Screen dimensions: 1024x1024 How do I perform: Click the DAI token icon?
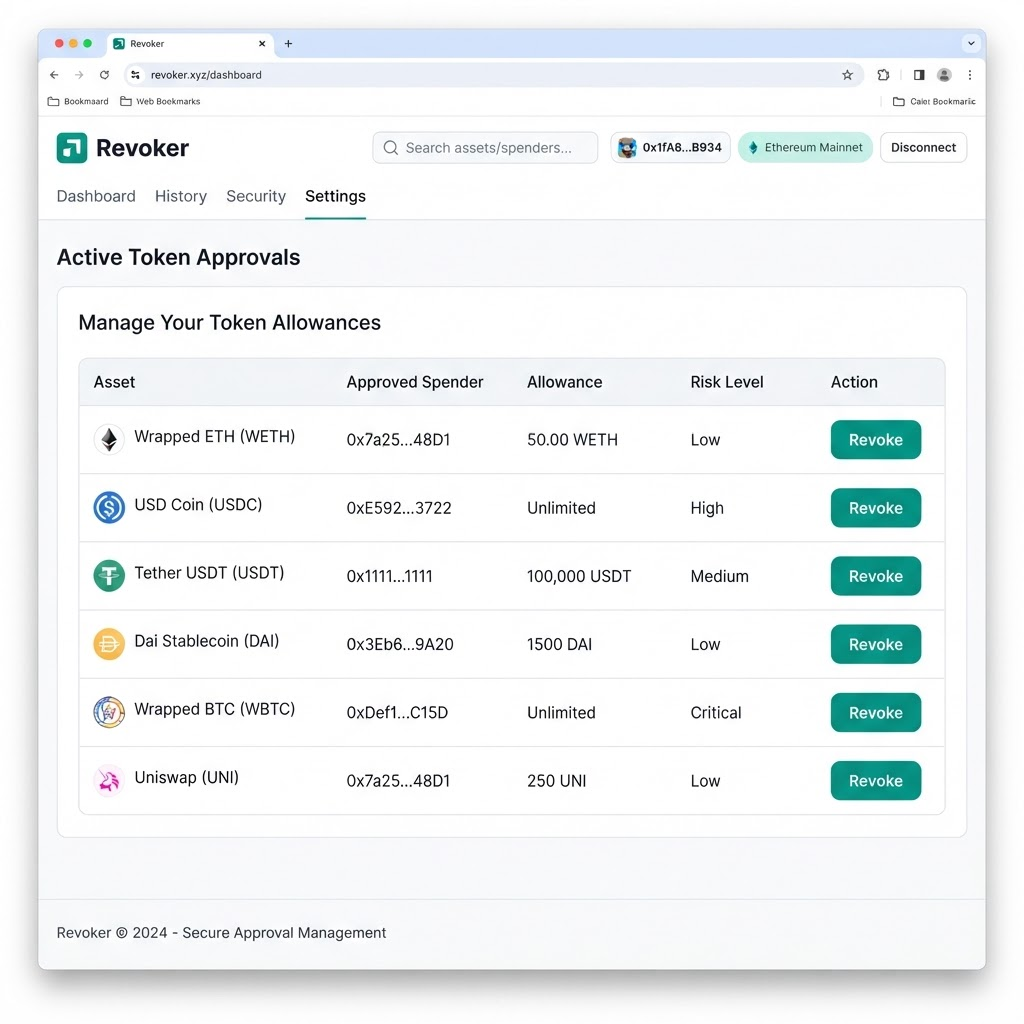coord(109,644)
